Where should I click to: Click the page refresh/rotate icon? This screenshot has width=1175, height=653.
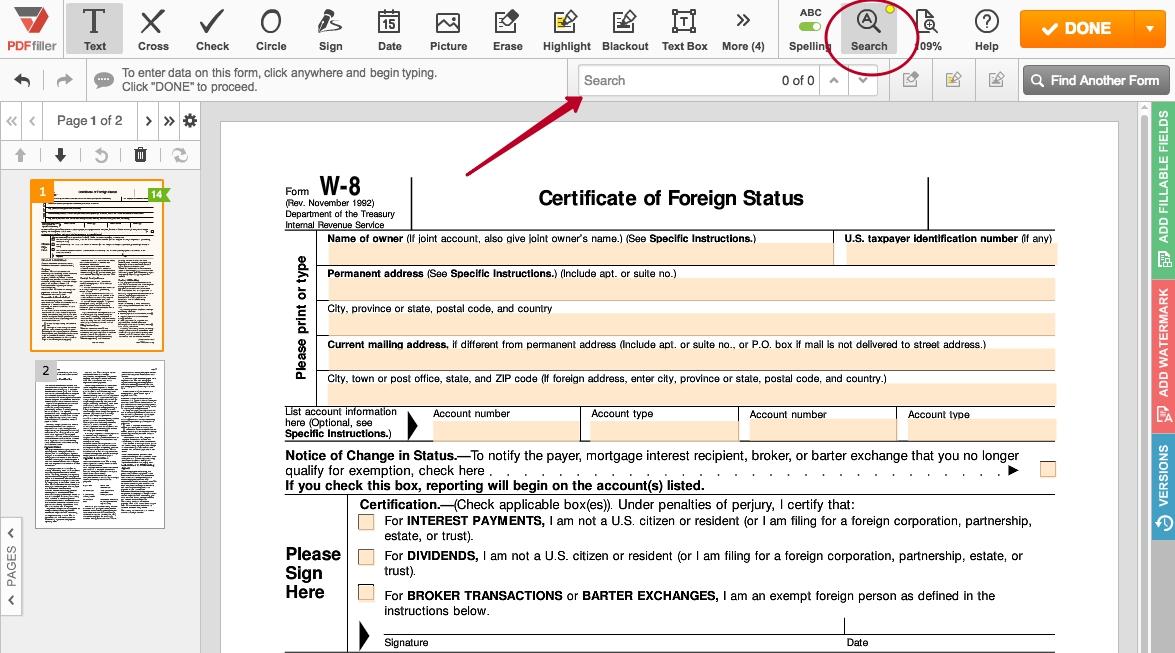click(180, 155)
